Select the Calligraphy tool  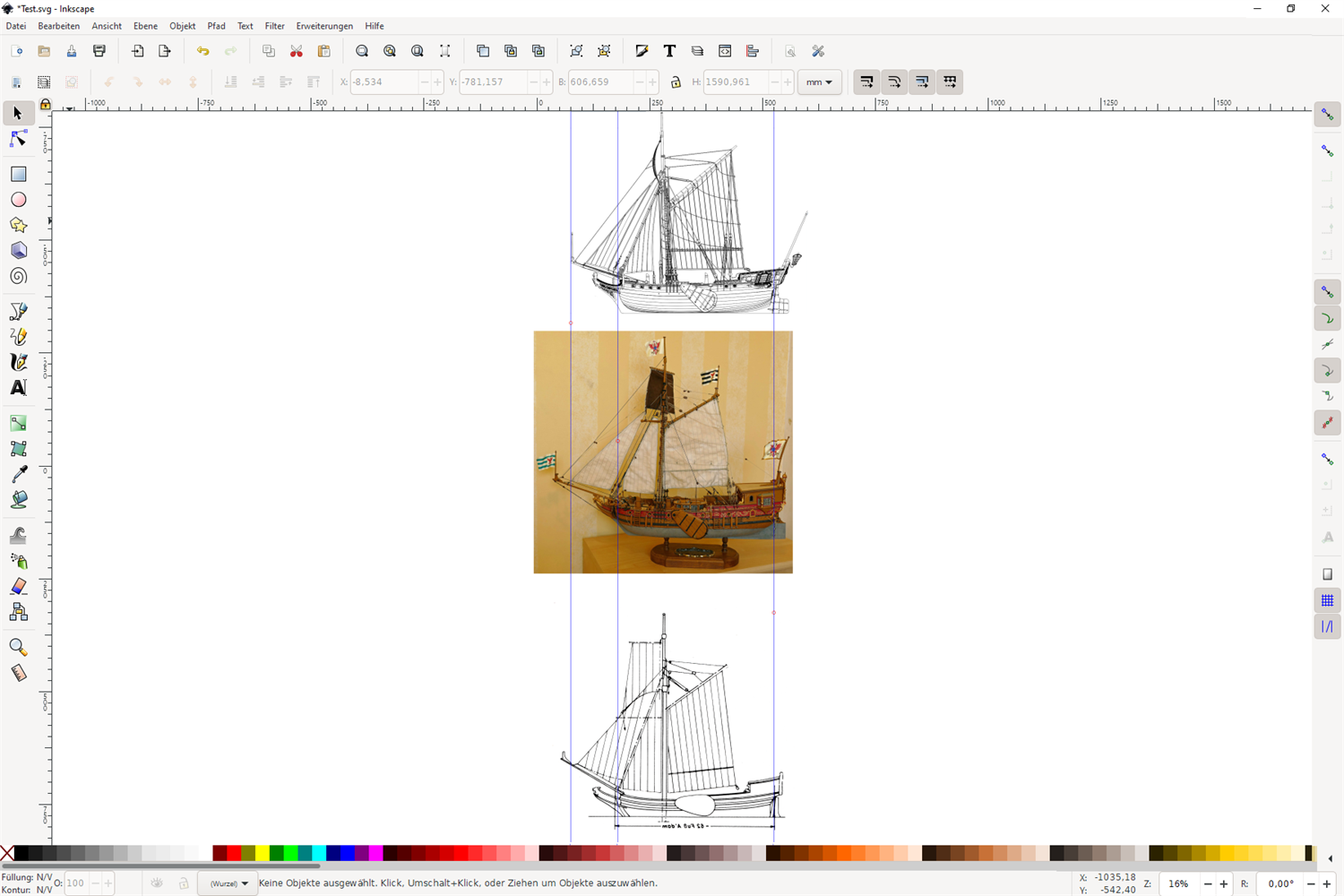point(18,362)
